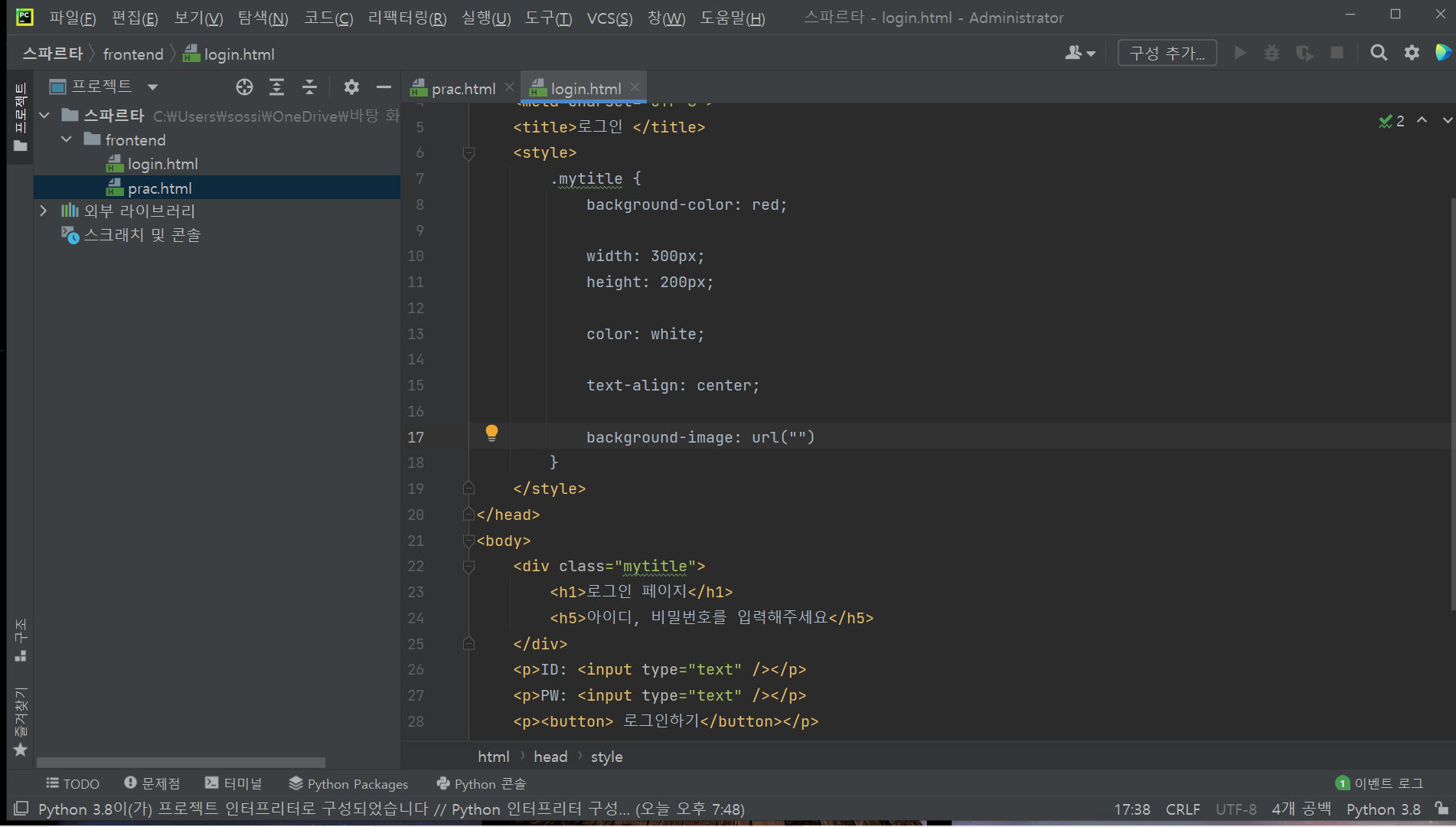The height and width of the screenshot is (827, 1456).
Task: Click the Expand All icon in project panel
Action: click(276, 87)
